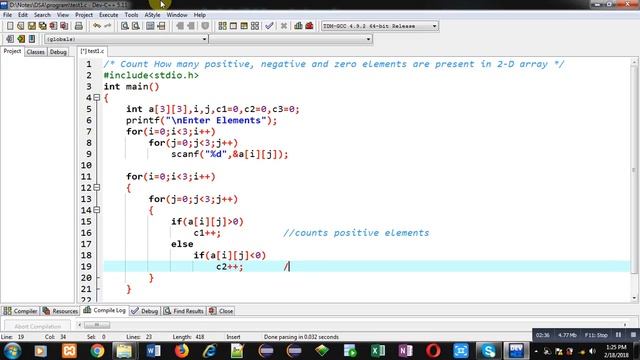
Task: Open the Compiler bottom tab
Action: (20, 311)
